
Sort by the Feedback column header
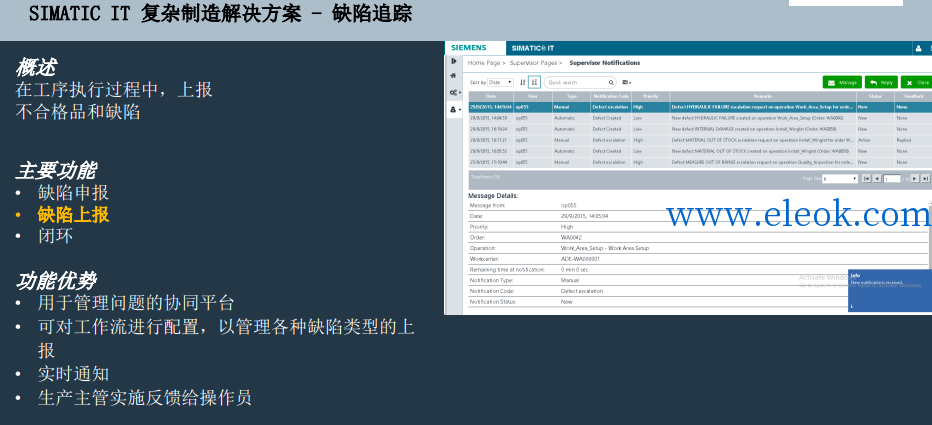[x=913, y=96]
